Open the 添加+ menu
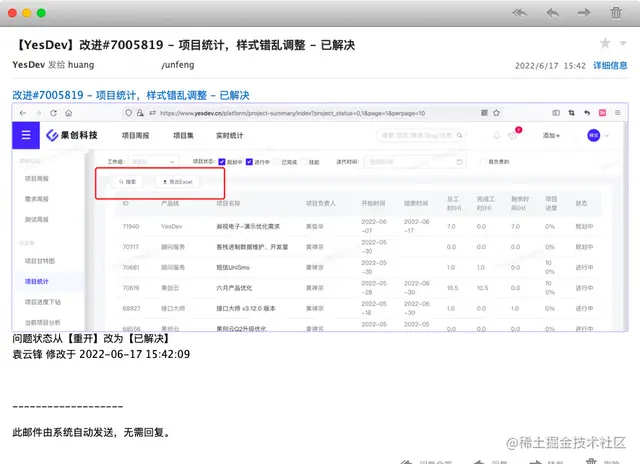 tap(551, 135)
